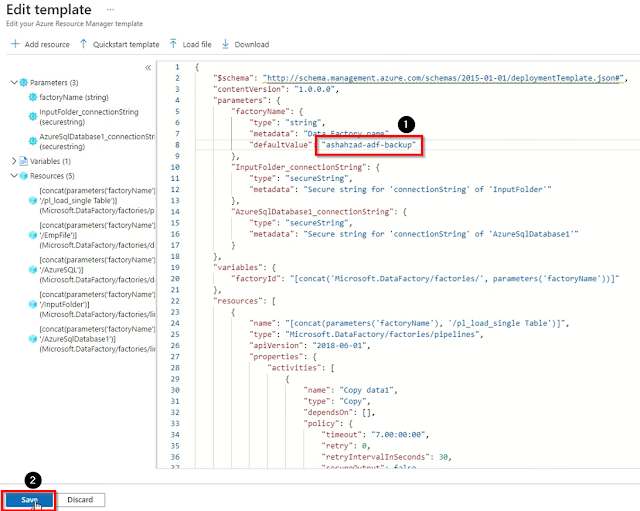Select the '/AzureSqlDatabase1' resource item
640x511 pixels.
pos(97,339)
